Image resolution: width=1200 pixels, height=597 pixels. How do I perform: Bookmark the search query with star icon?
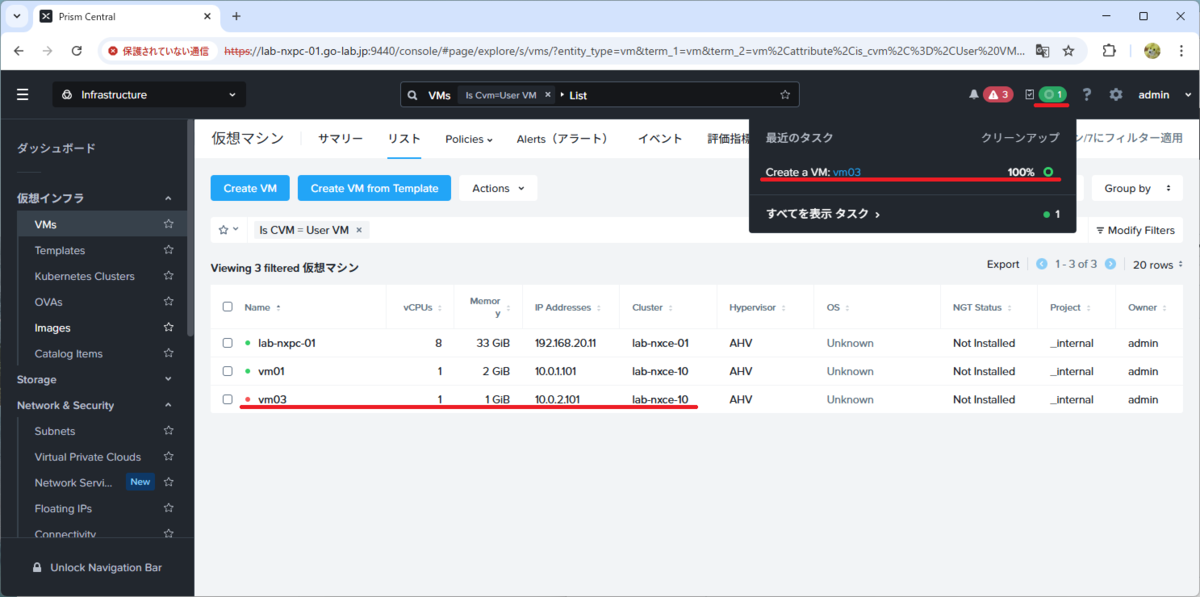click(x=785, y=95)
